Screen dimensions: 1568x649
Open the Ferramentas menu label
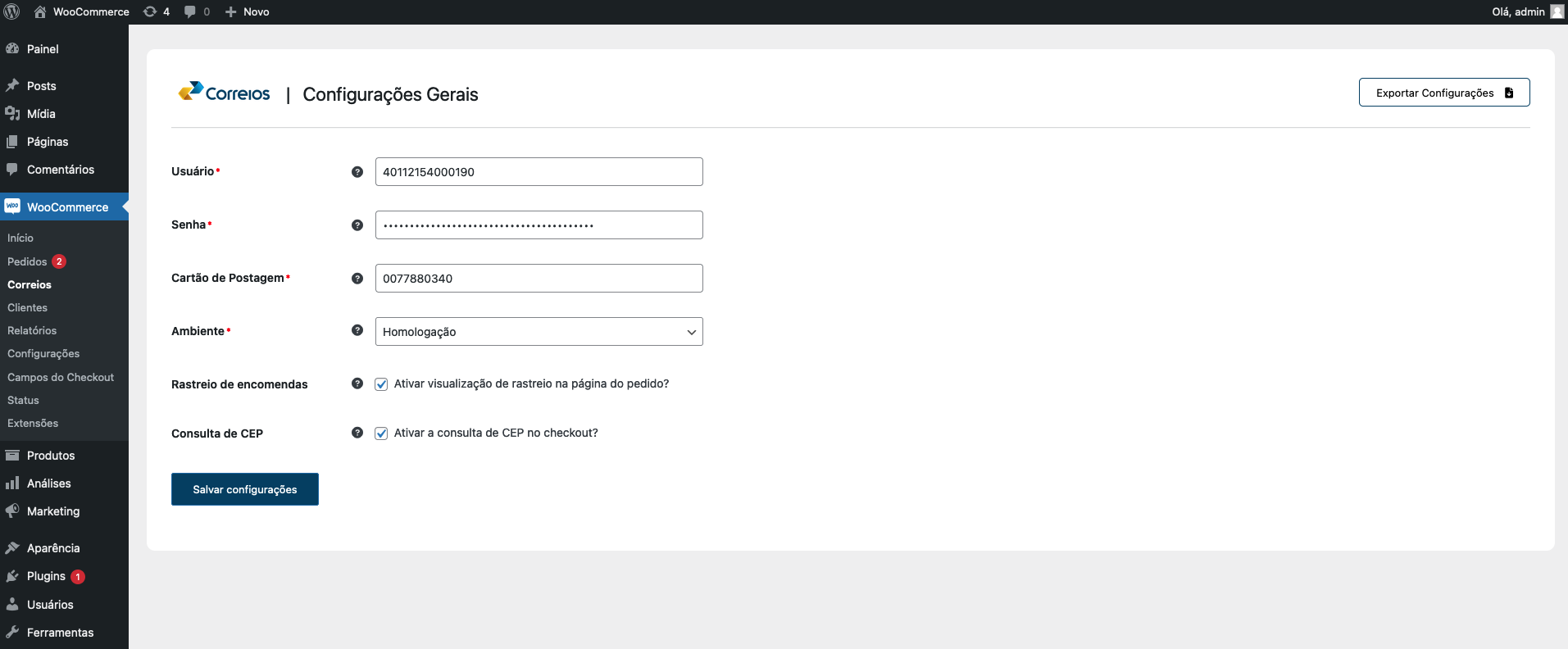(x=60, y=633)
